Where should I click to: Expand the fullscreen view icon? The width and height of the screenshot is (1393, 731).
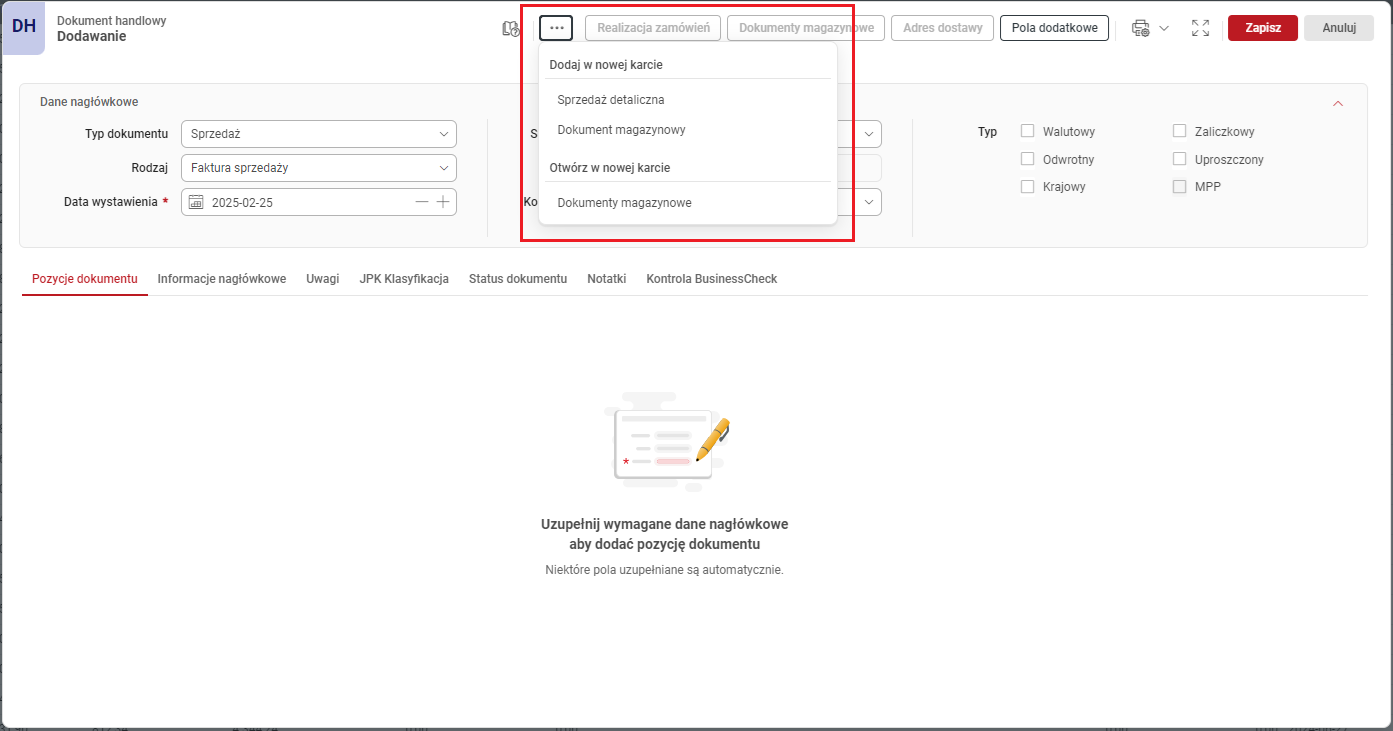click(1200, 28)
